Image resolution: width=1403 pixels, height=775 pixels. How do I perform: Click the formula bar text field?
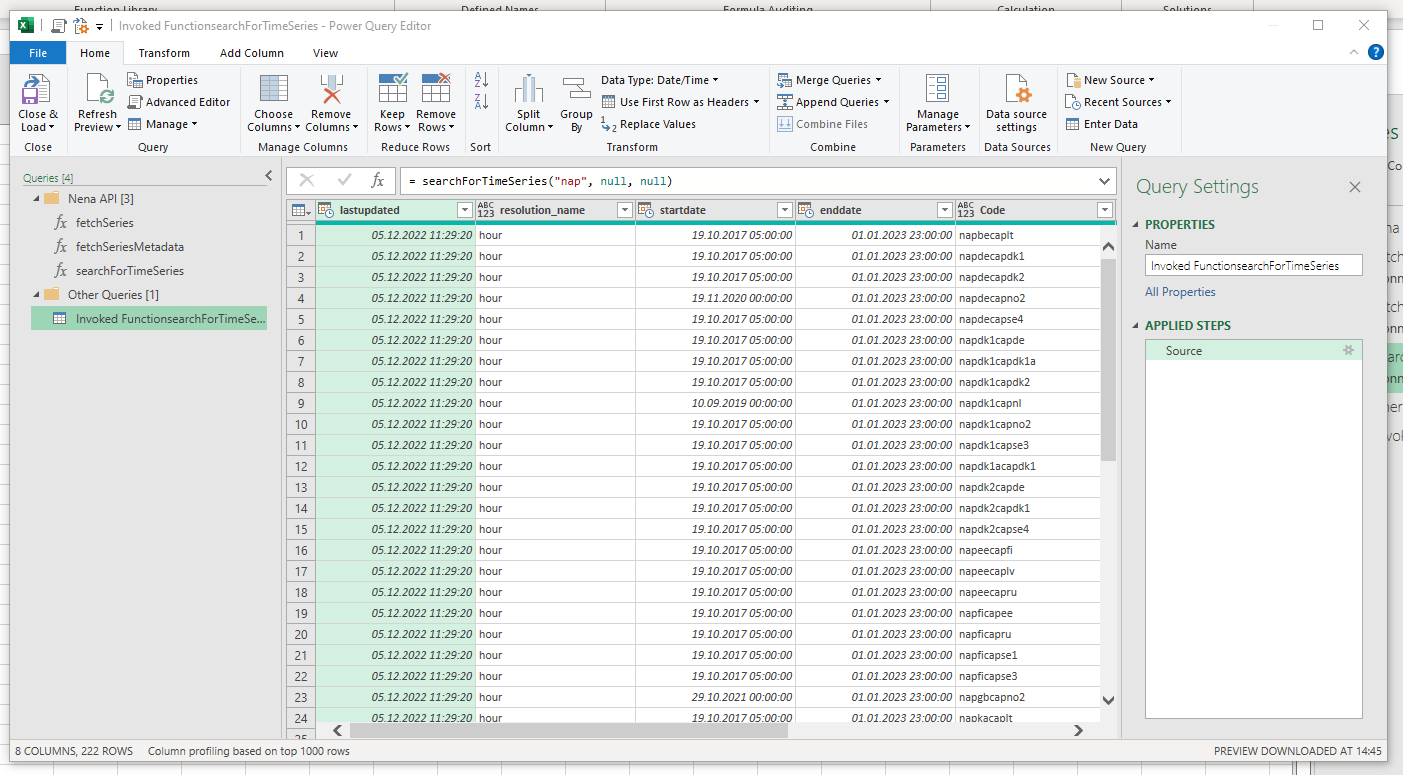tap(746, 181)
